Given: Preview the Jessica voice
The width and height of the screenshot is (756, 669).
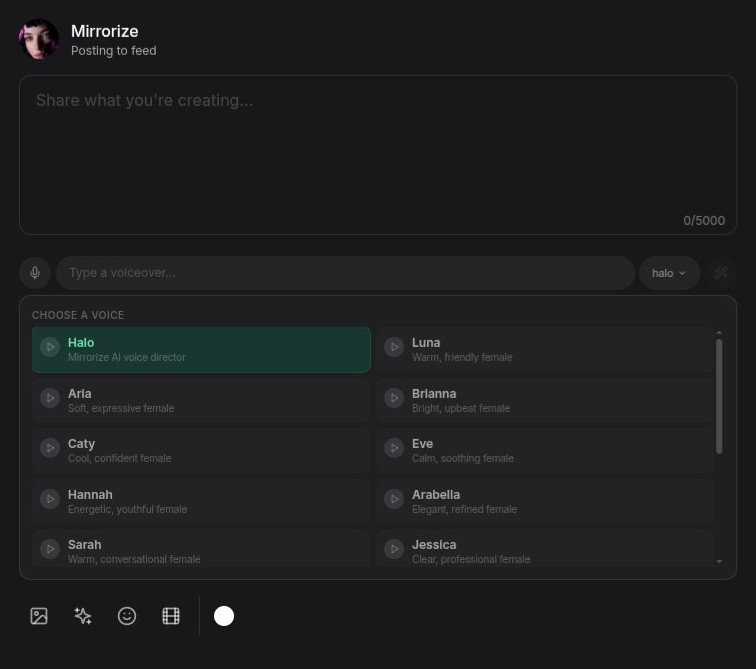Looking at the screenshot, I should tap(394, 549).
